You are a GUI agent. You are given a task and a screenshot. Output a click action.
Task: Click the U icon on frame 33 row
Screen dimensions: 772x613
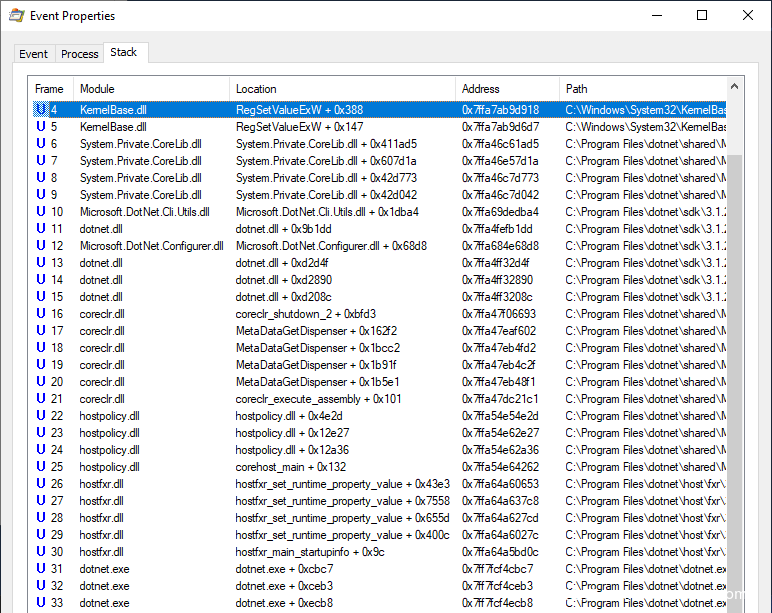click(40, 603)
